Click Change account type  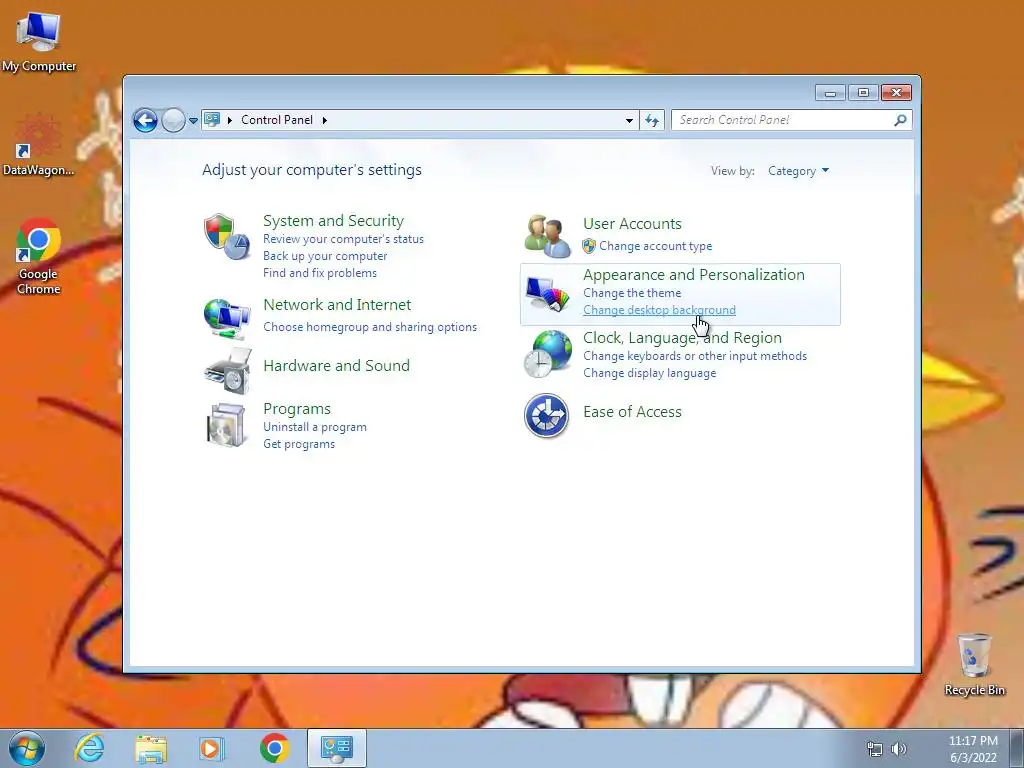click(x=656, y=246)
